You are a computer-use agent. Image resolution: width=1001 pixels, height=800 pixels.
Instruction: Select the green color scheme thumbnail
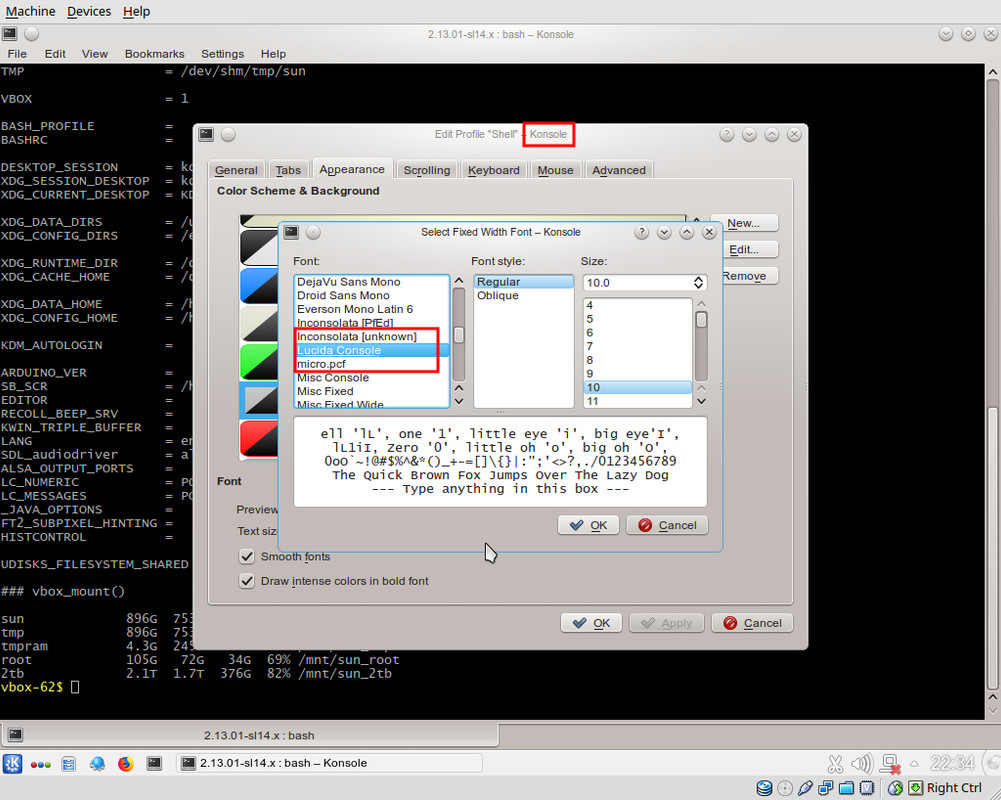click(x=260, y=362)
